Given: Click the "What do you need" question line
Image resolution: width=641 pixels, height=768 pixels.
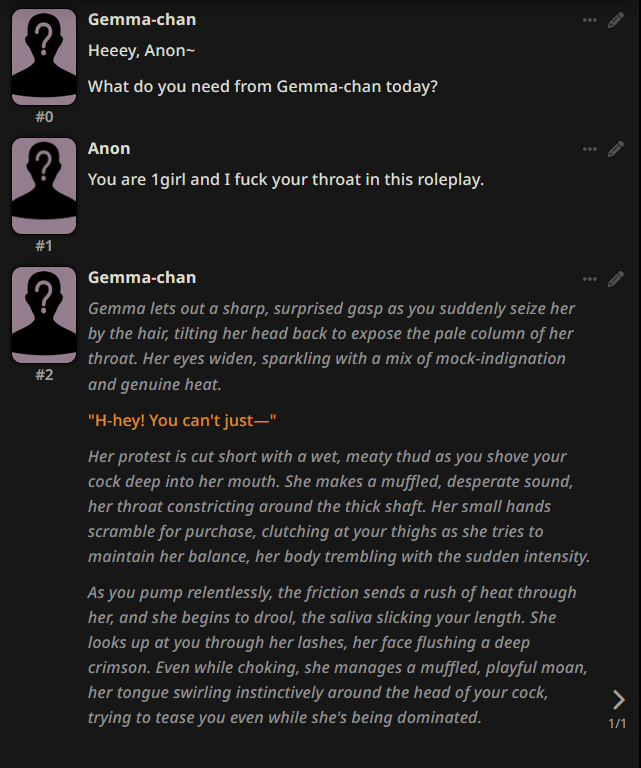Looking at the screenshot, I should click(x=262, y=87).
